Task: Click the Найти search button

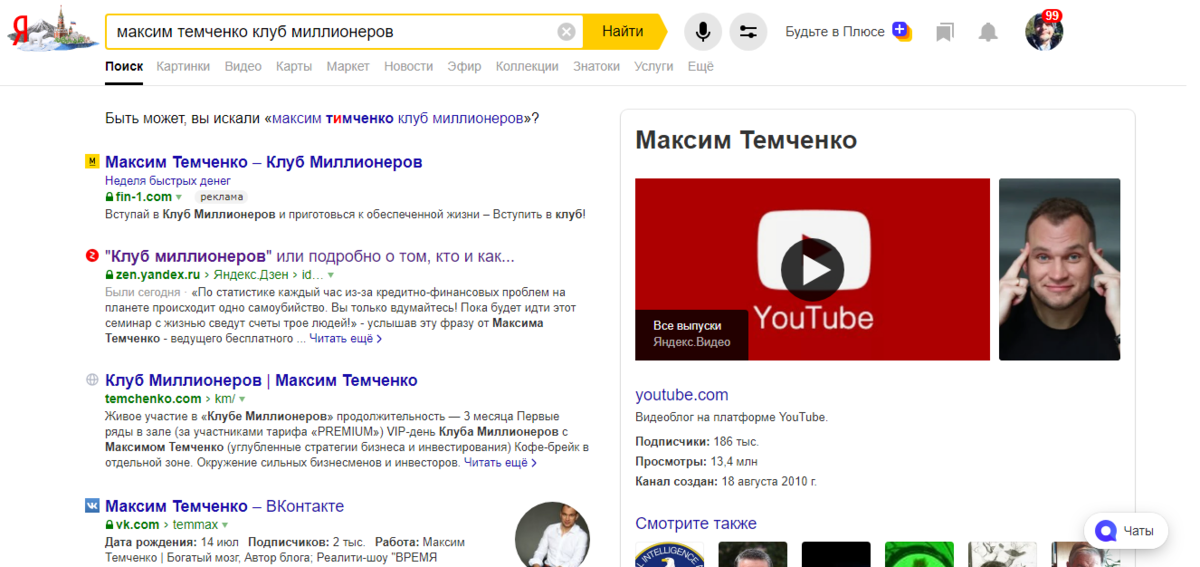Action: pos(622,32)
